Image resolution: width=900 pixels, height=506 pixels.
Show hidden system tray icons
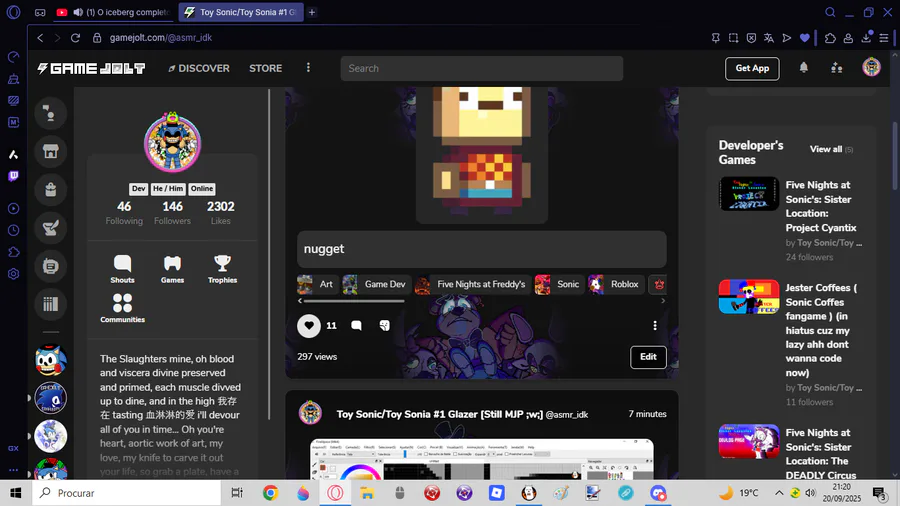click(x=779, y=493)
